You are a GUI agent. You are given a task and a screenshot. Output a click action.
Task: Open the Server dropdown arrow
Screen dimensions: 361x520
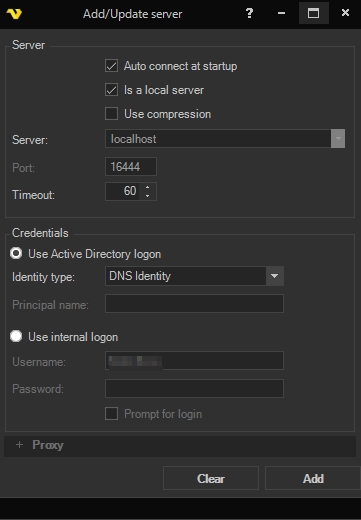tap(338, 139)
